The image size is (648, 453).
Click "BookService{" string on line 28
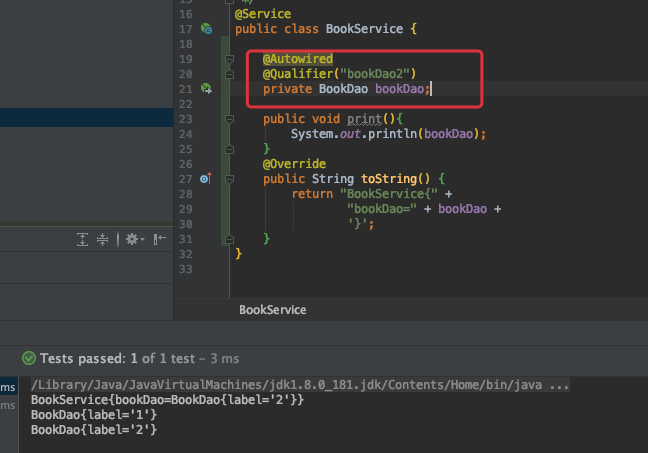(x=388, y=194)
